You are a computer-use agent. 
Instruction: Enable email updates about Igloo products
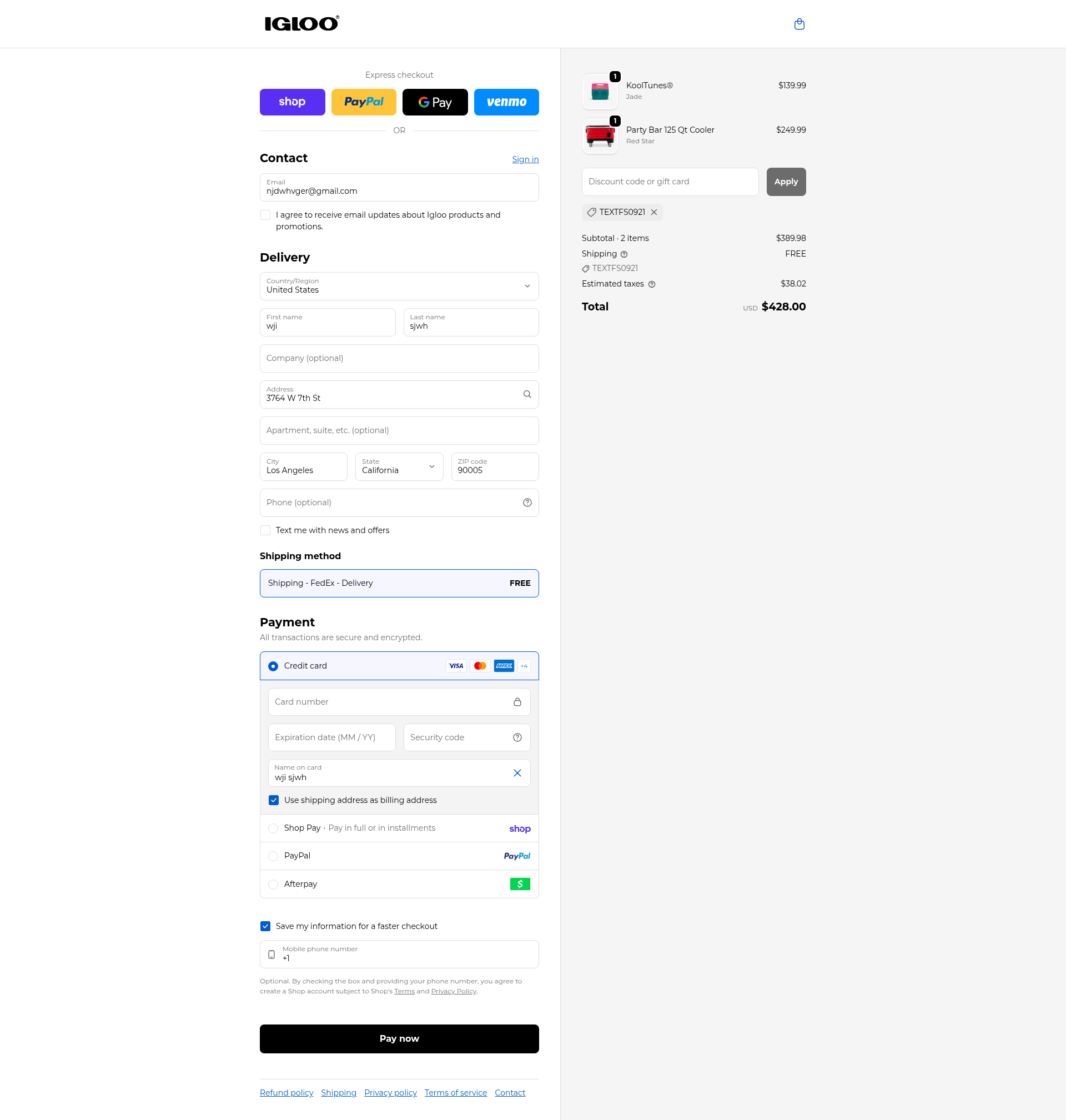point(265,215)
